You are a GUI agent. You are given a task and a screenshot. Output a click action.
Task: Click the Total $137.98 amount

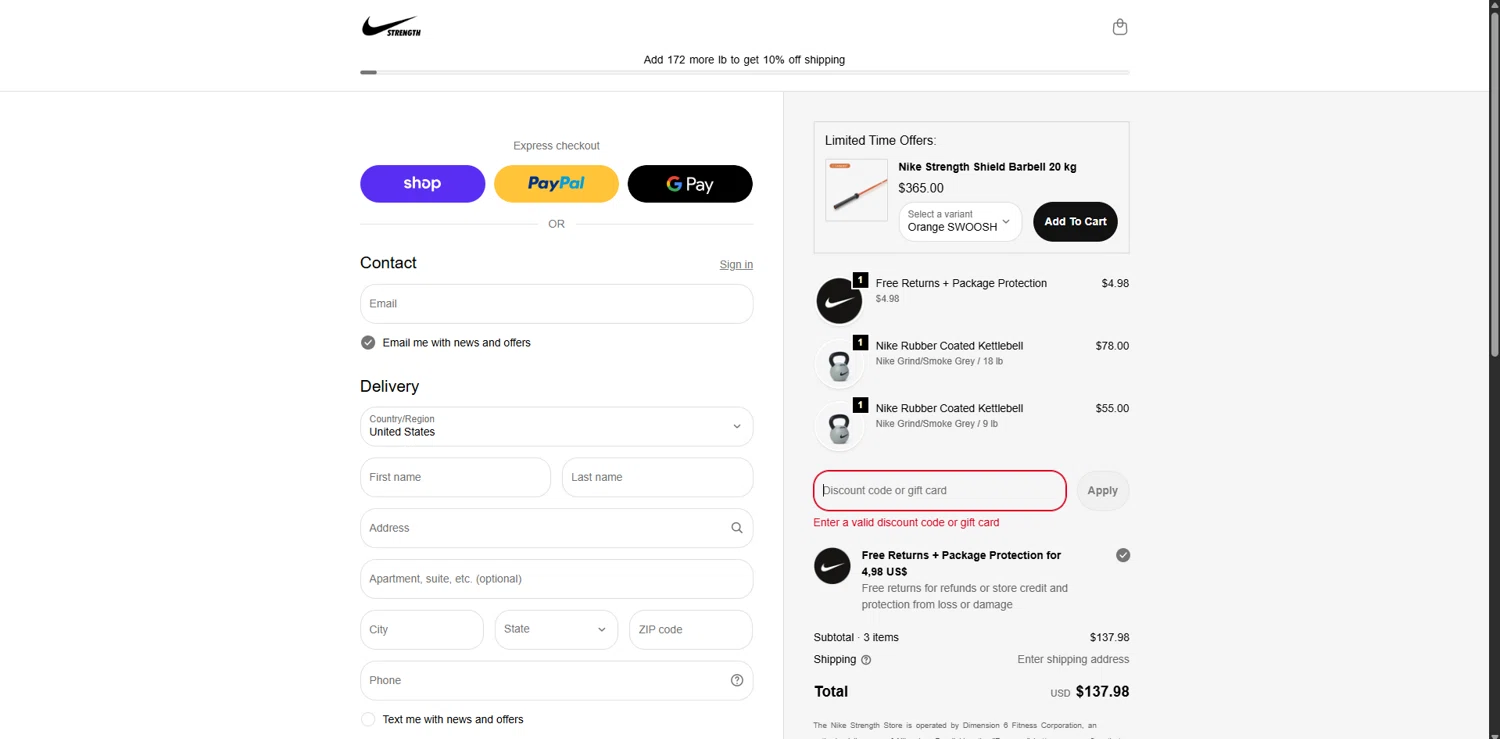pyautogui.click(x=1102, y=692)
